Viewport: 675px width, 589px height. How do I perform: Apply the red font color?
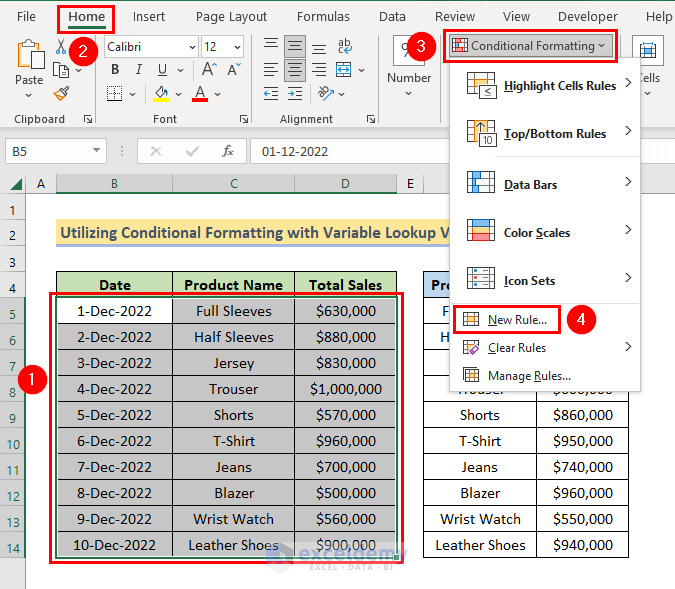pyautogui.click(x=200, y=93)
